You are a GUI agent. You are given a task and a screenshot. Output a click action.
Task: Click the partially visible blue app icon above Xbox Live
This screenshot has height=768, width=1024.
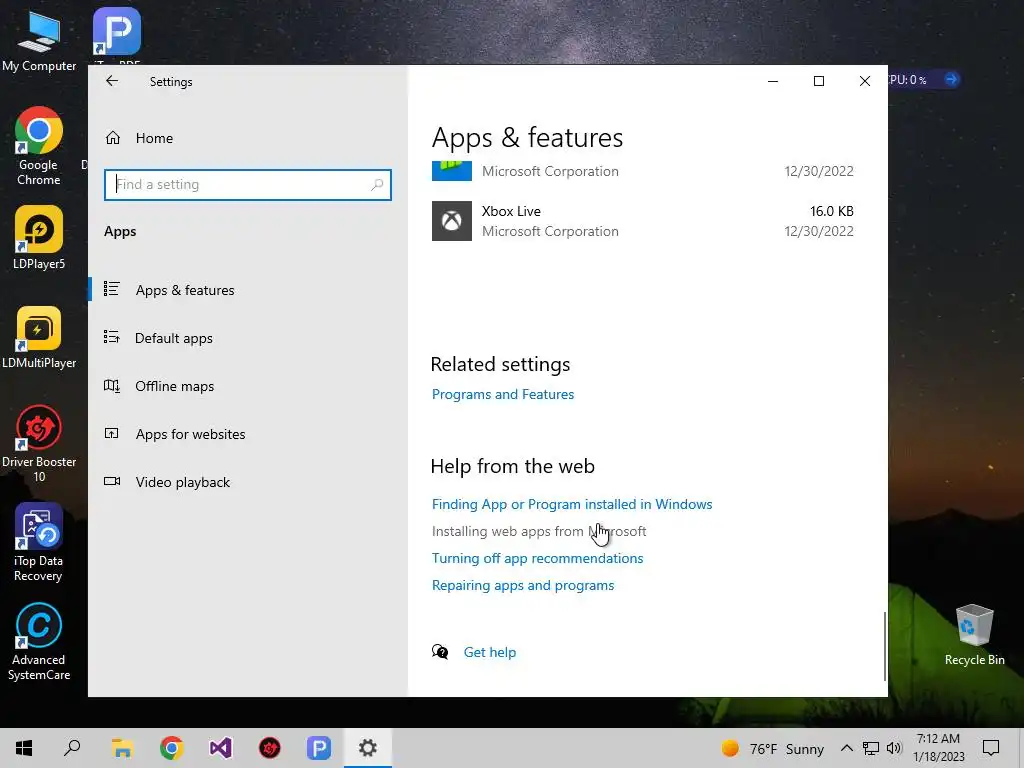452,170
